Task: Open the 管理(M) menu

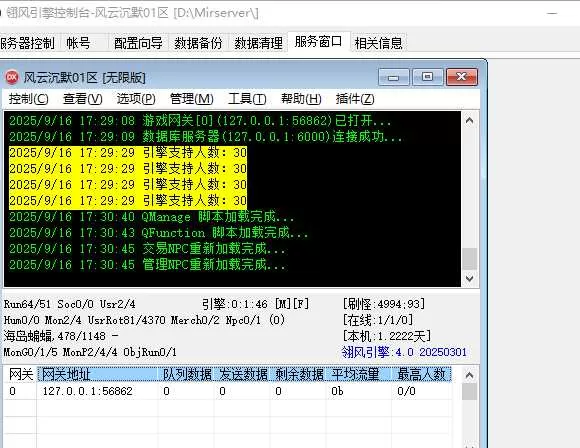Action: tap(191, 99)
